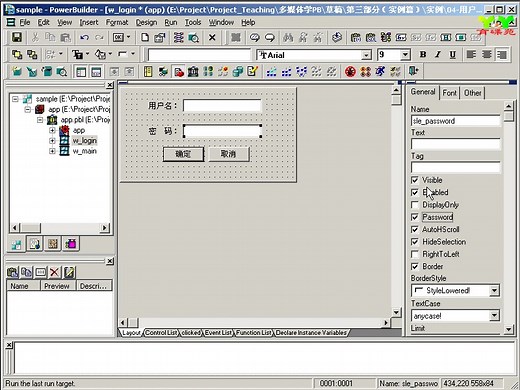The height and width of the screenshot is (390, 520).
Task: Click the Preview column header
Action: pos(57,286)
